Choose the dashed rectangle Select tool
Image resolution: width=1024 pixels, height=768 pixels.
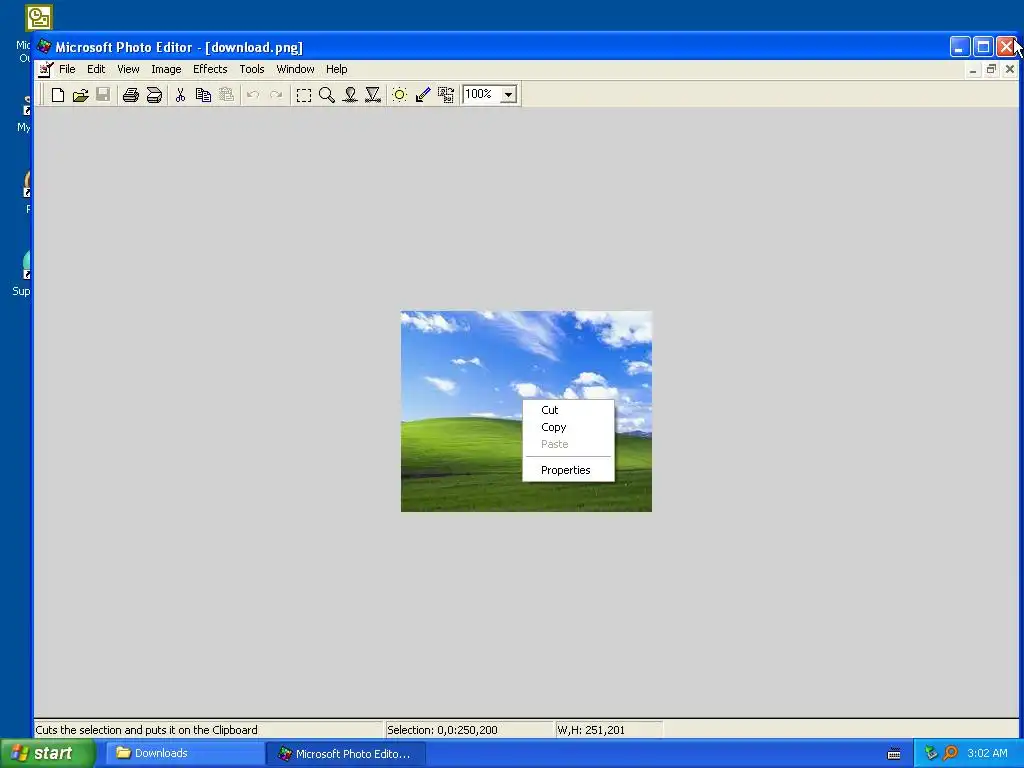(x=304, y=95)
